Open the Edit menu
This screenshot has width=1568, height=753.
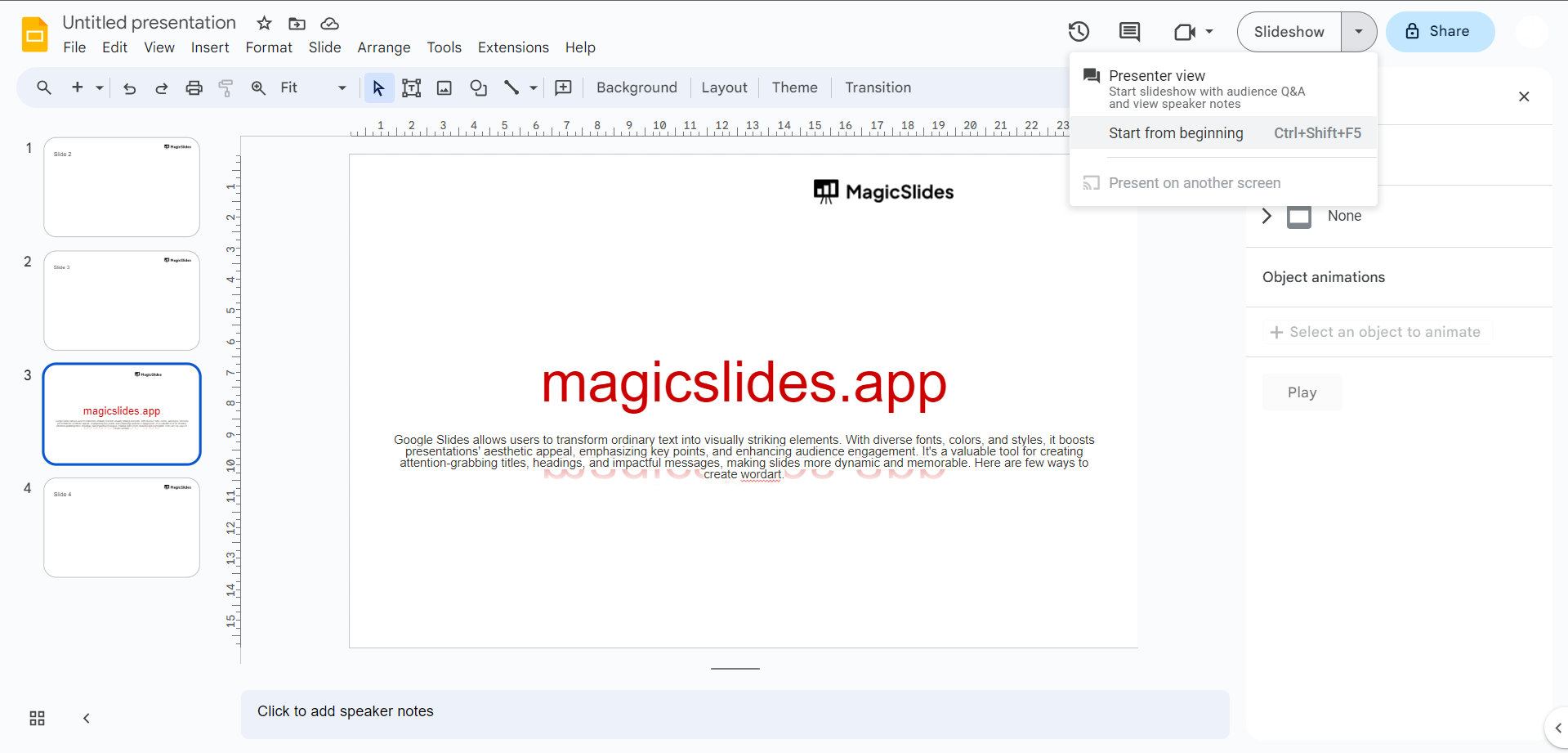(114, 47)
